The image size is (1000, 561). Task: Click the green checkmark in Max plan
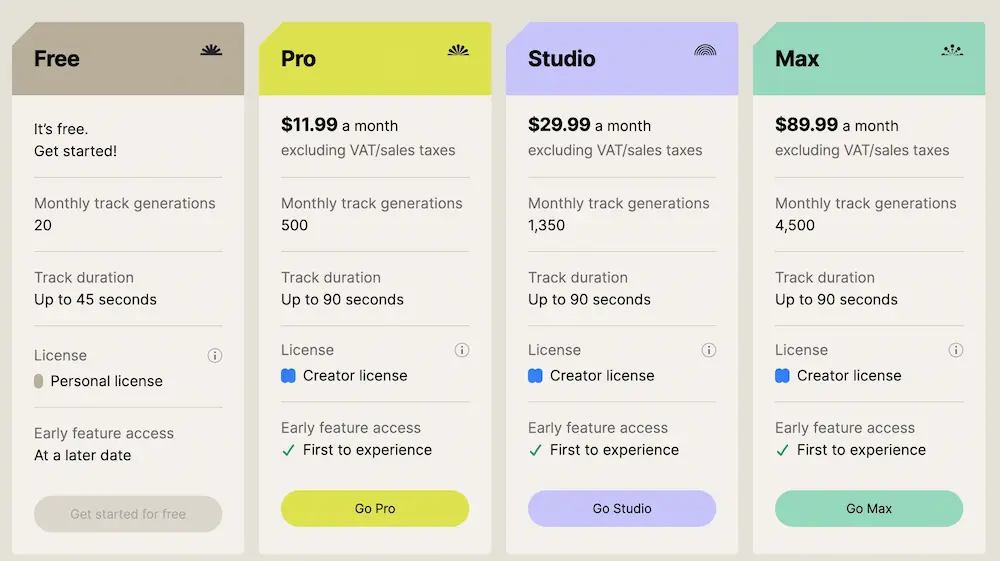tap(783, 451)
